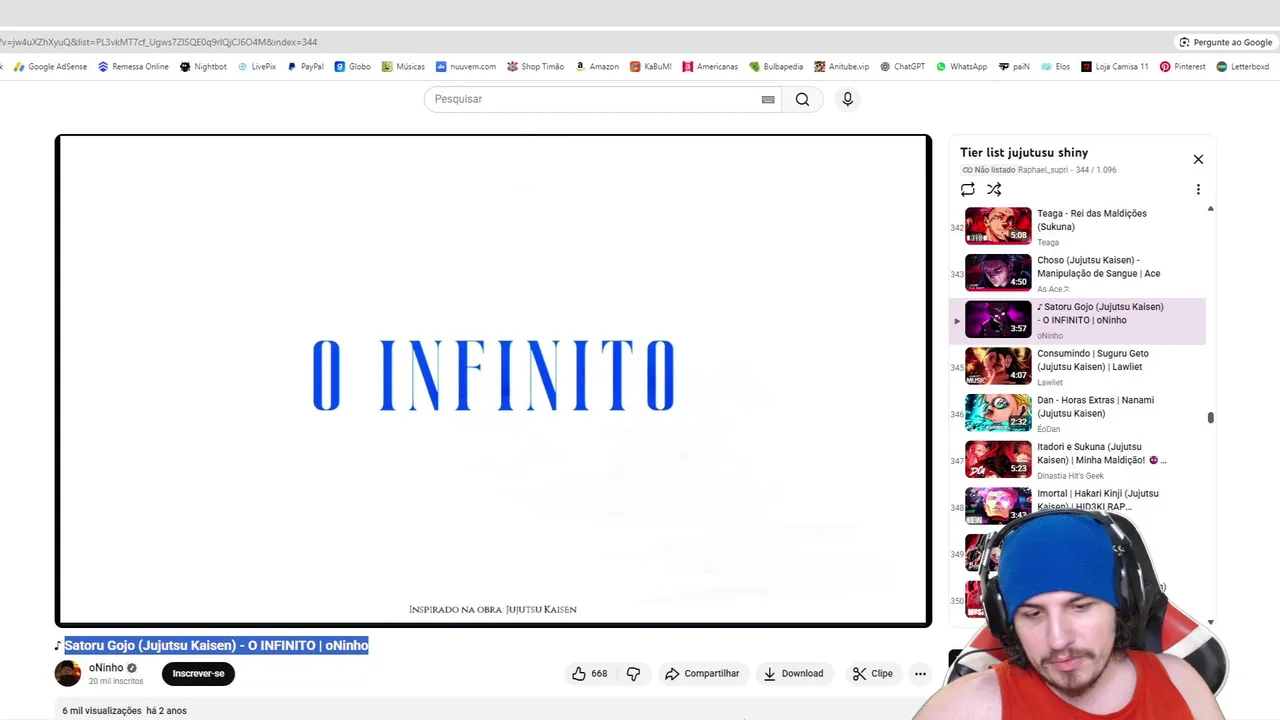This screenshot has width=1280, height=720.
Task: Open Globo bookmark
Action: click(353, 67)
